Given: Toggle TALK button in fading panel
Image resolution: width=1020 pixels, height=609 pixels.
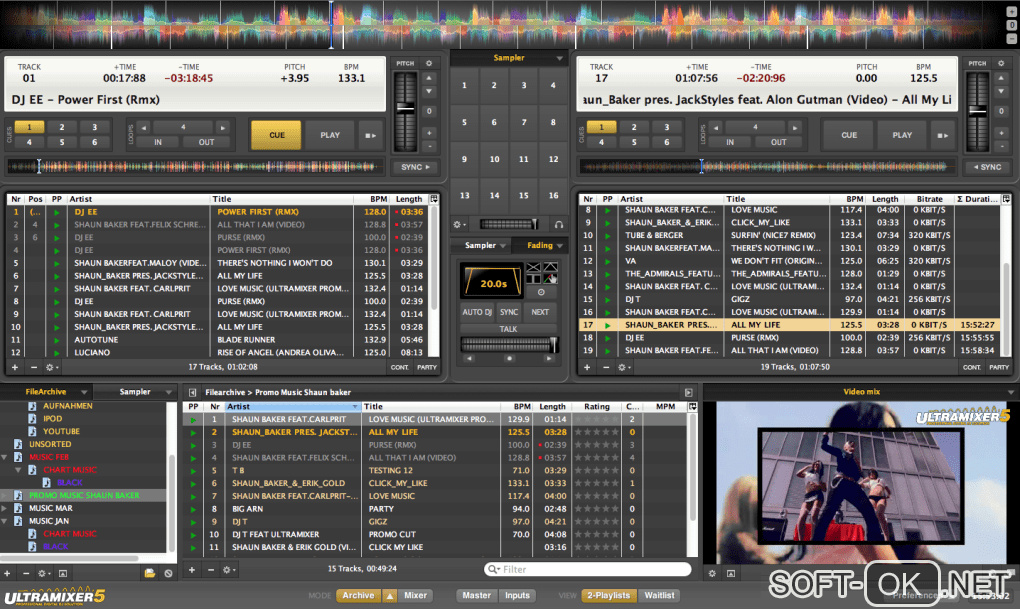Looking at the screenshot, I should (509, 329).
